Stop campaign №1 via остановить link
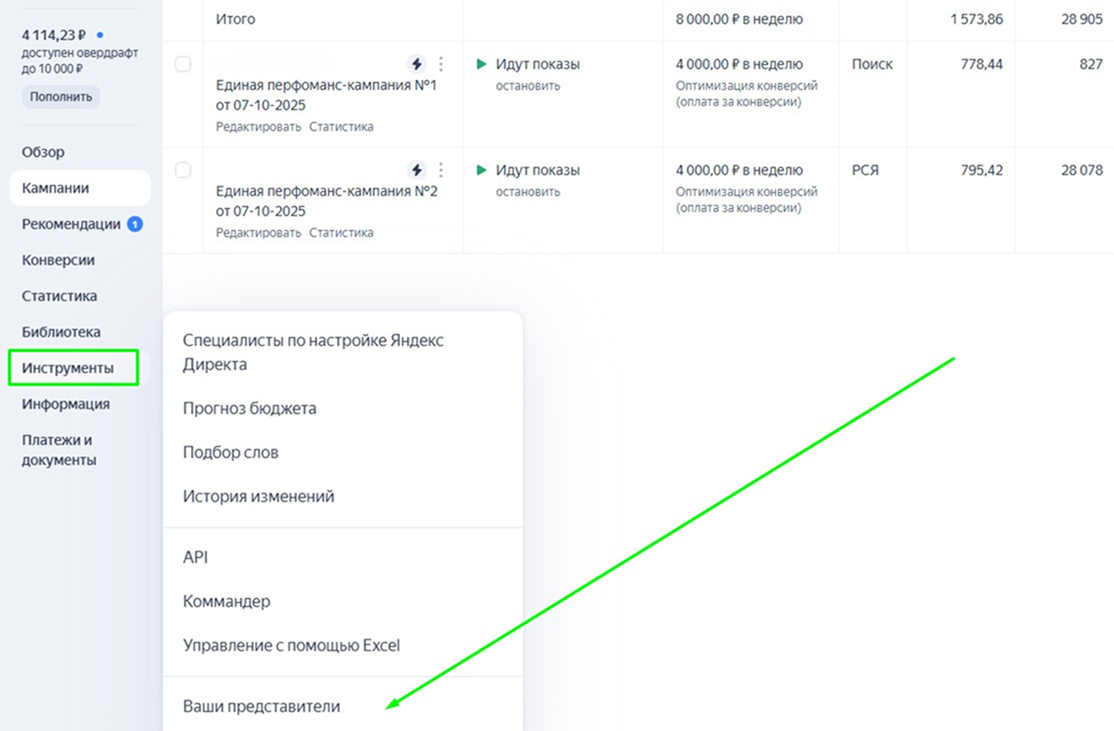1114x731 pixels. (x=528, y=86)
